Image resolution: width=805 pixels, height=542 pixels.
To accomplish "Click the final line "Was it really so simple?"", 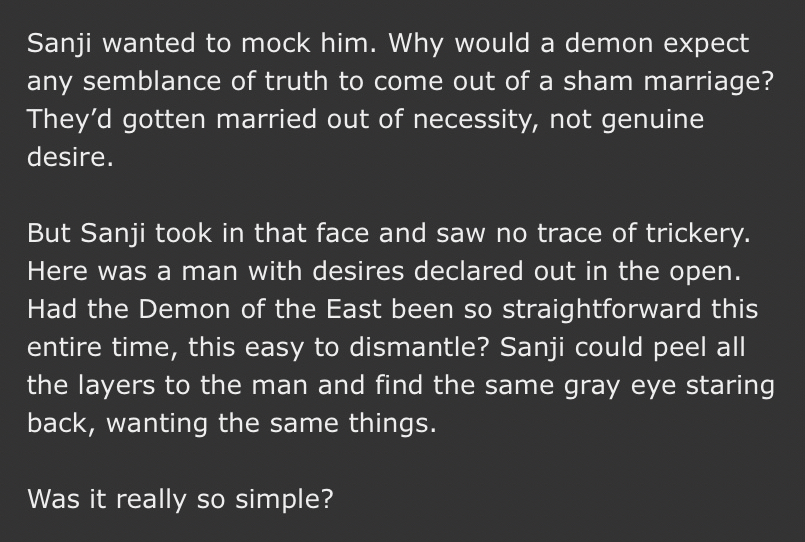I will 180,498.
